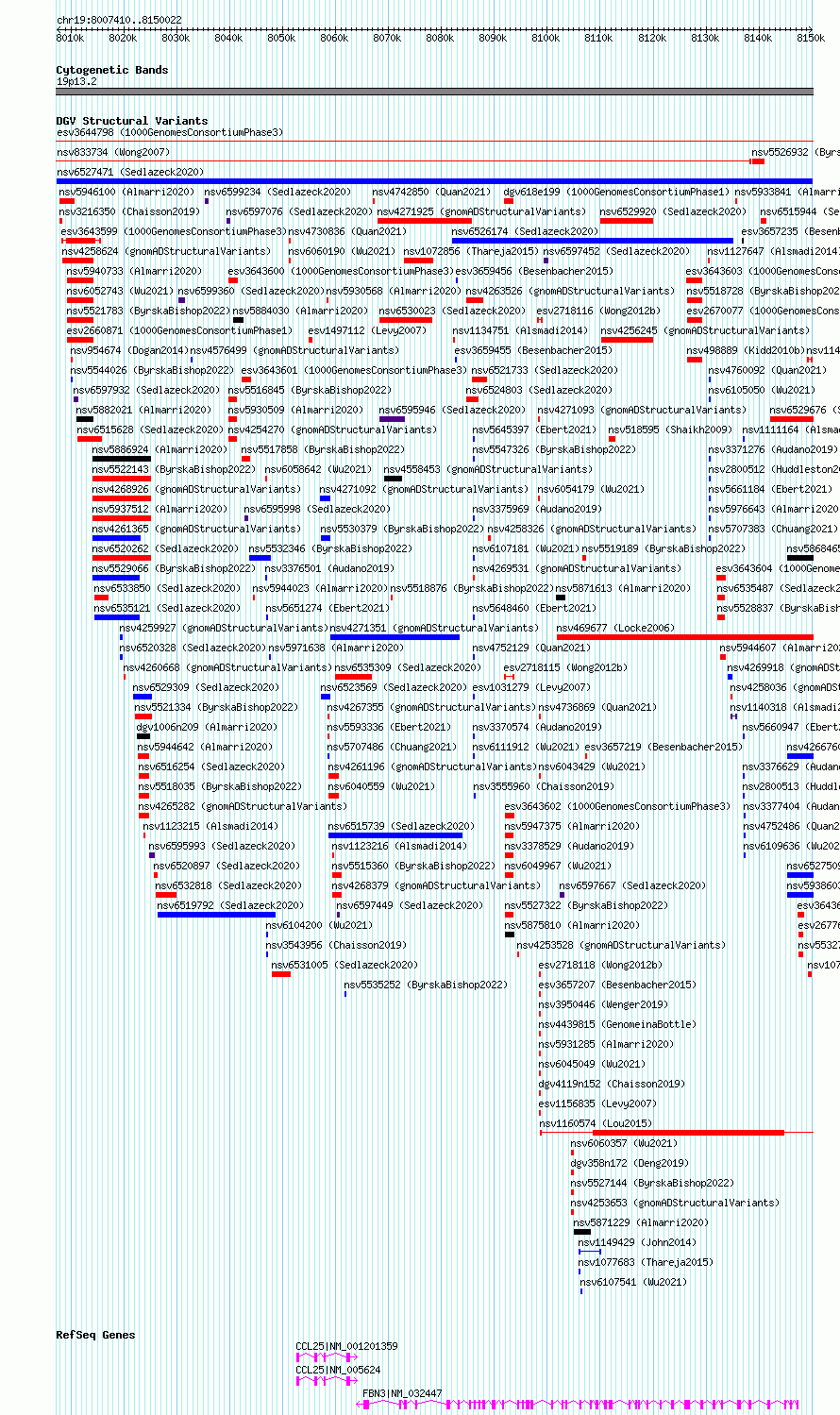Open the FBN3|NM_032447 gene label

click(402, 1393)
